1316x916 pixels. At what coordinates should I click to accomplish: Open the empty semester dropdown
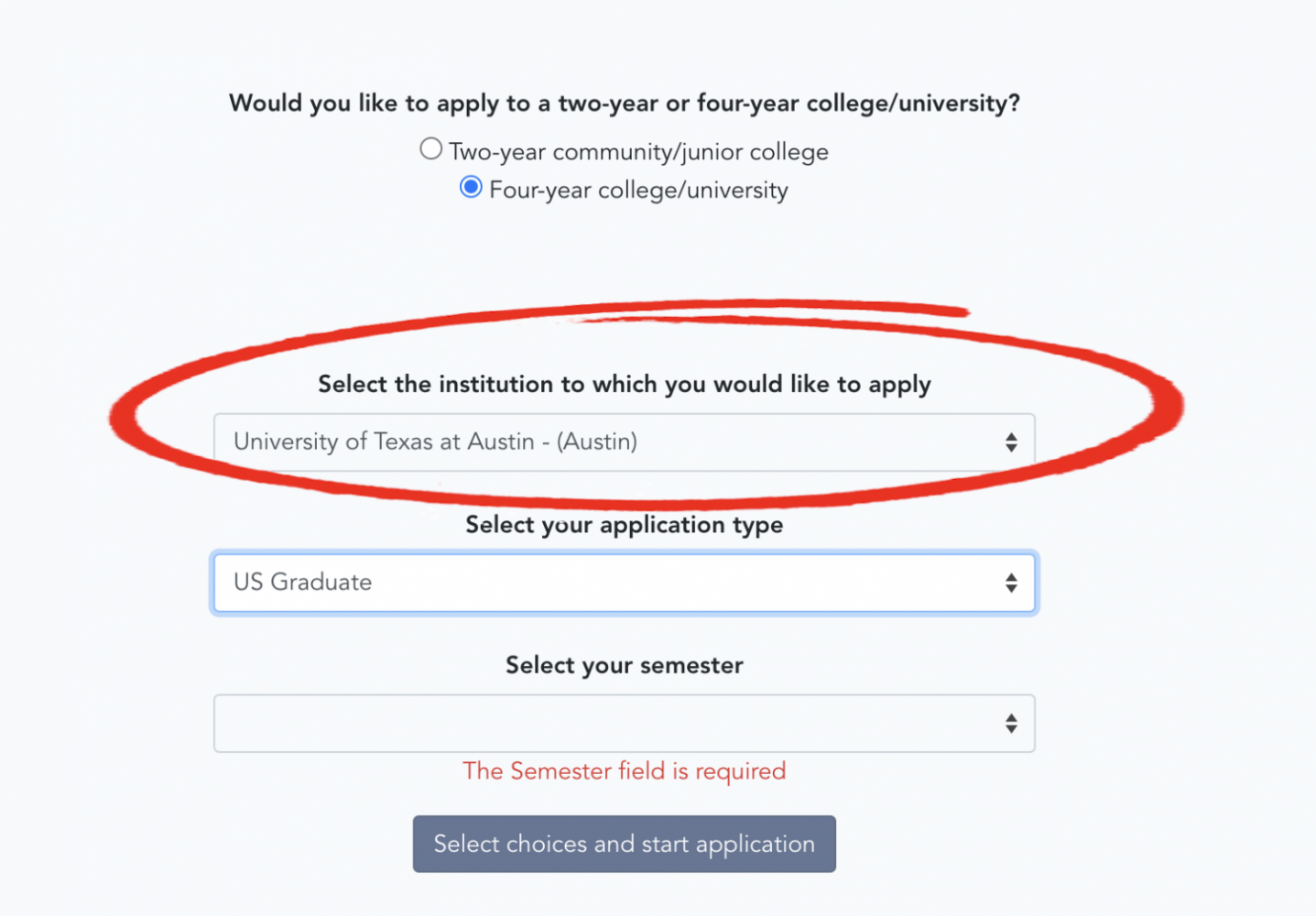624,723
